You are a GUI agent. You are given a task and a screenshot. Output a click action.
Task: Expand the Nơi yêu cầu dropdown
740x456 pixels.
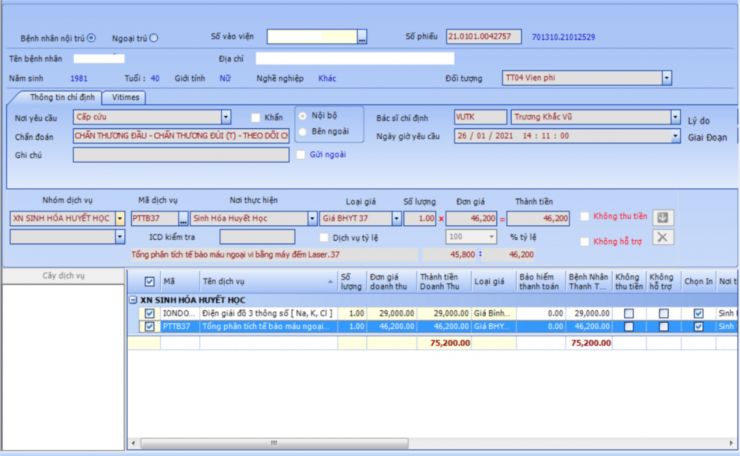[x=226, y=117]
